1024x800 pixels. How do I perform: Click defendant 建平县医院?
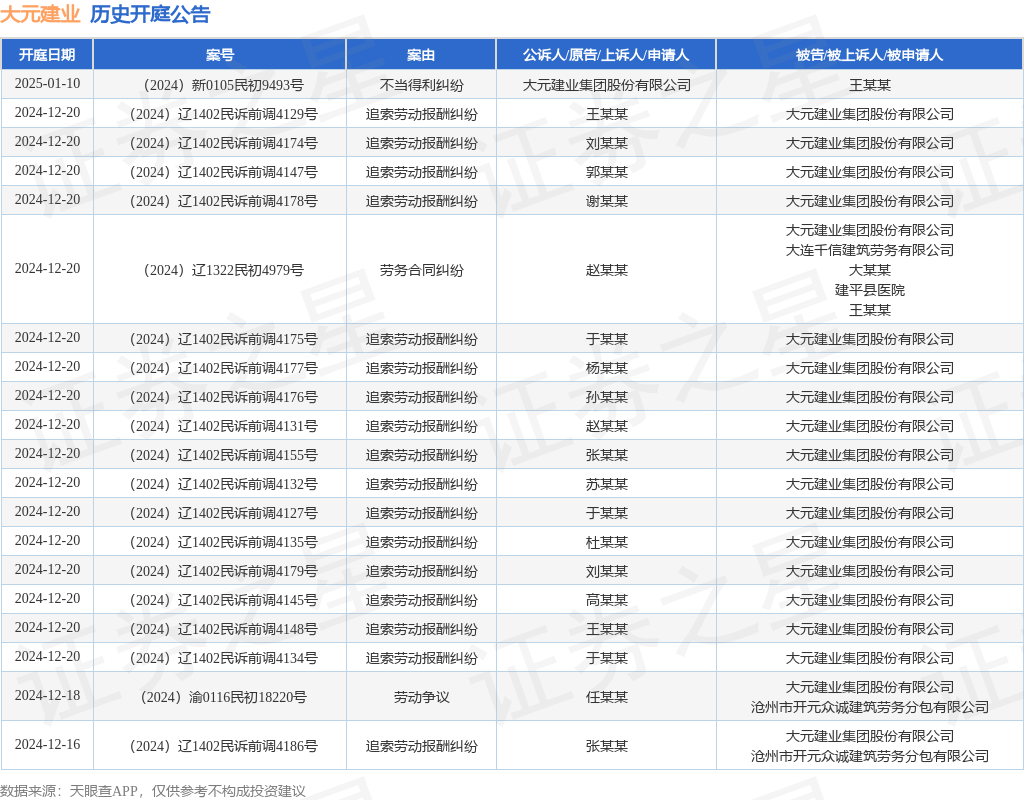869,290
